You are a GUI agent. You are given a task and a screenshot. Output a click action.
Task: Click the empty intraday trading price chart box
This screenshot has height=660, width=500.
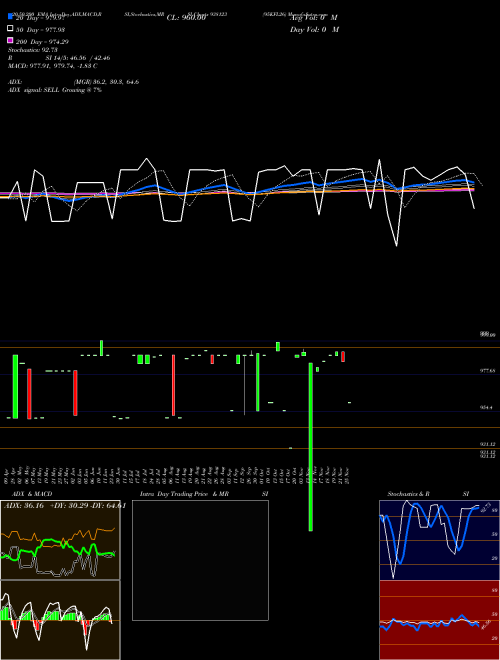[200, 560]
